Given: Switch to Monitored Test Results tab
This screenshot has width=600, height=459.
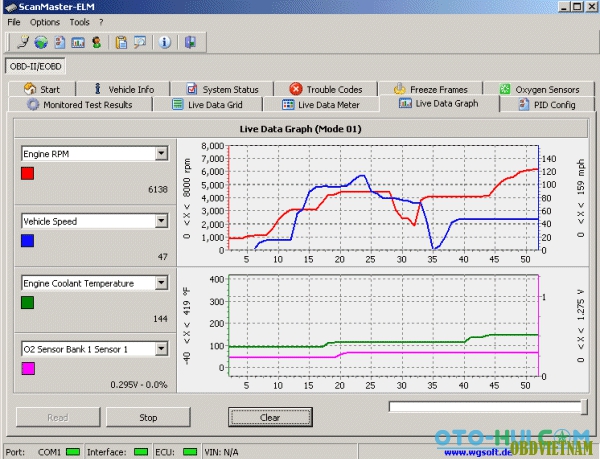Looking at the screenshot, I should point(80,104).
